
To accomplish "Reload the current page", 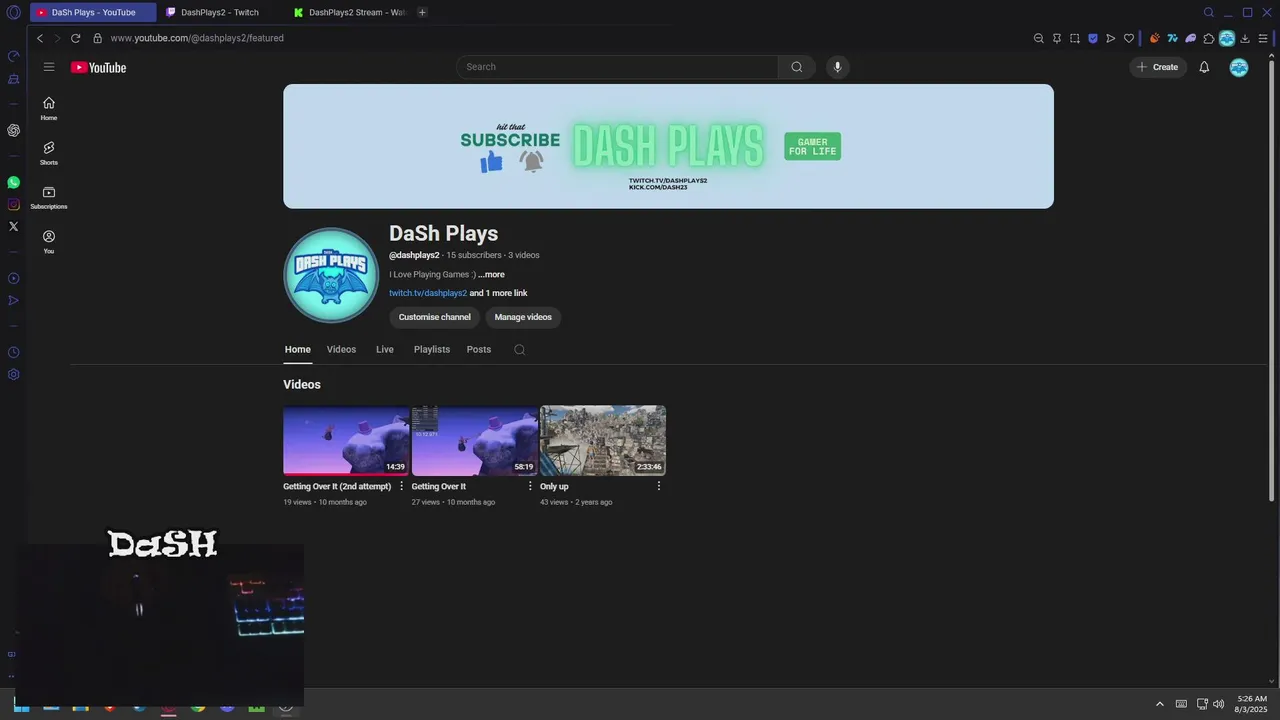I will pyautogui.click(x=75, y=38).
